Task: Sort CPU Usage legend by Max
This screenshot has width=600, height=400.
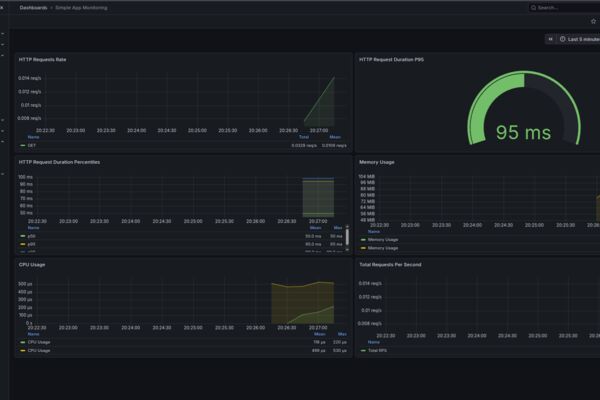Action: pos(342,334)
